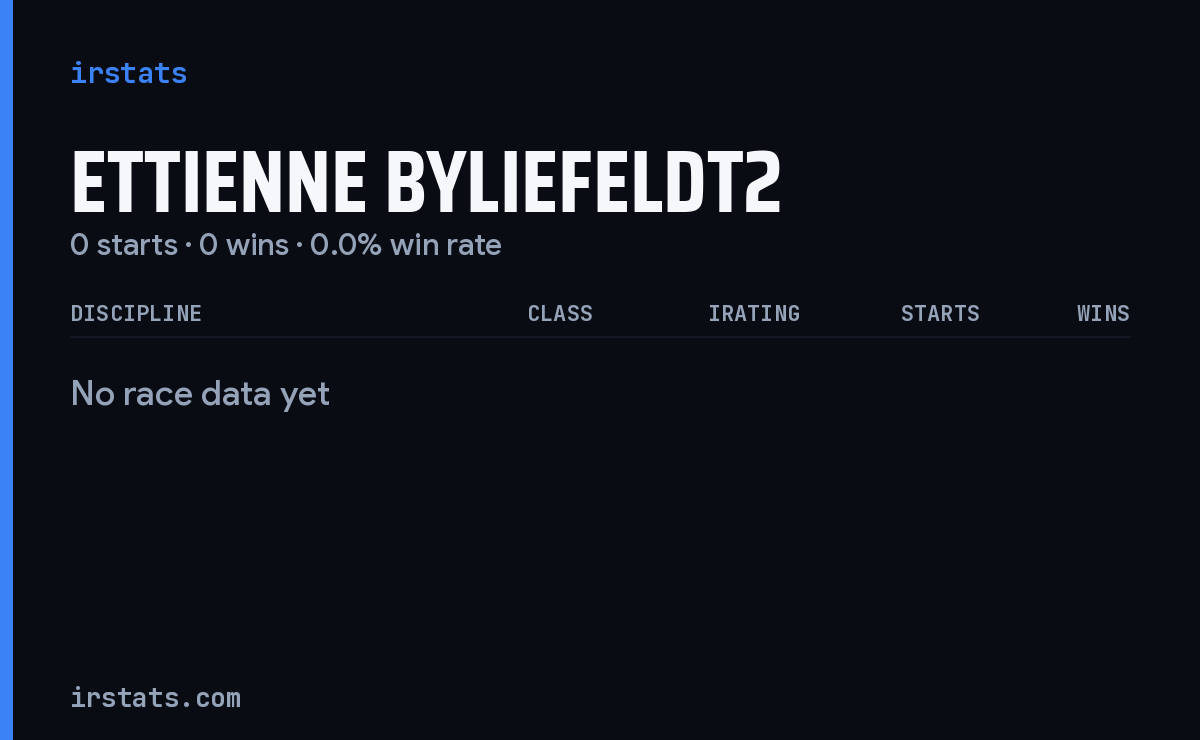Click the word ETTIENNE in the title
The width and height of the screenshot is (1200, 740).
pyautogui.click(x=219, y=183)
